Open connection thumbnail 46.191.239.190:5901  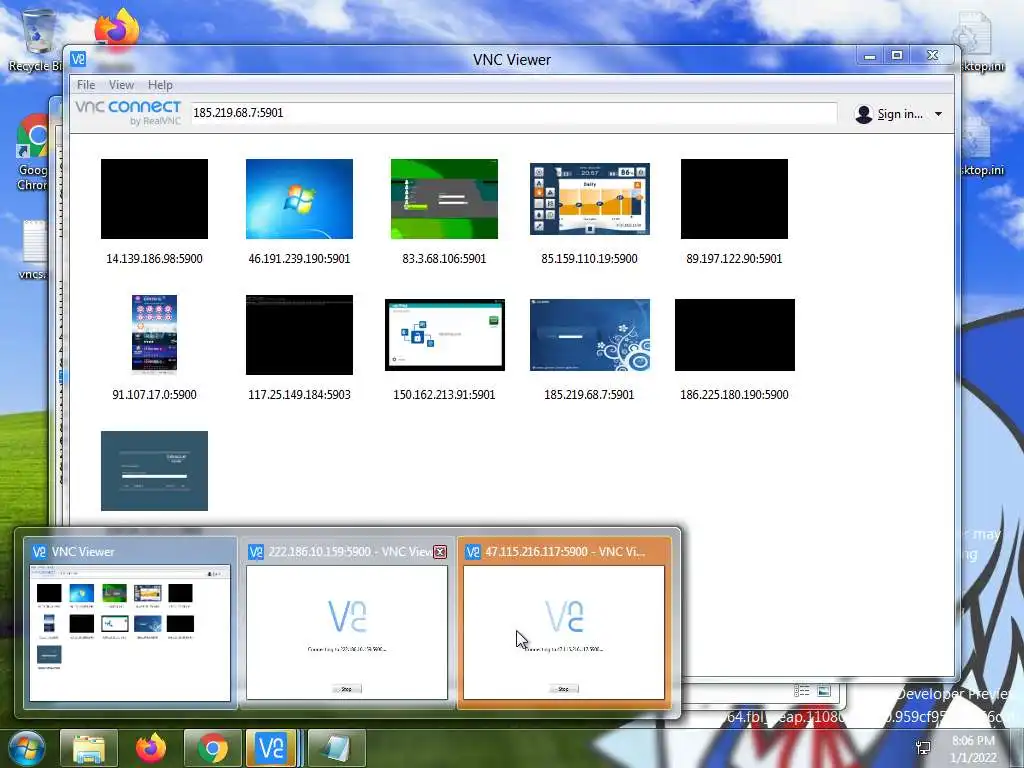pyautogui.click(x=299, y=199)
